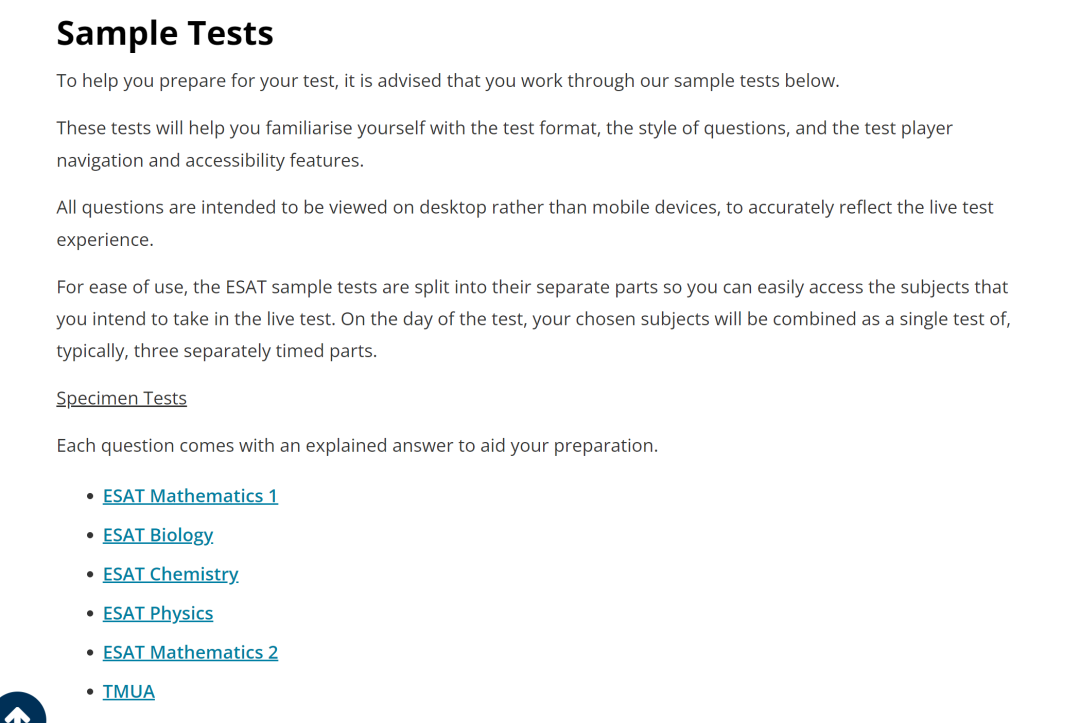This screenshot has width=1080, height=723.
Task: Click the scroll-to-top arrow icon
Action: 18,709
